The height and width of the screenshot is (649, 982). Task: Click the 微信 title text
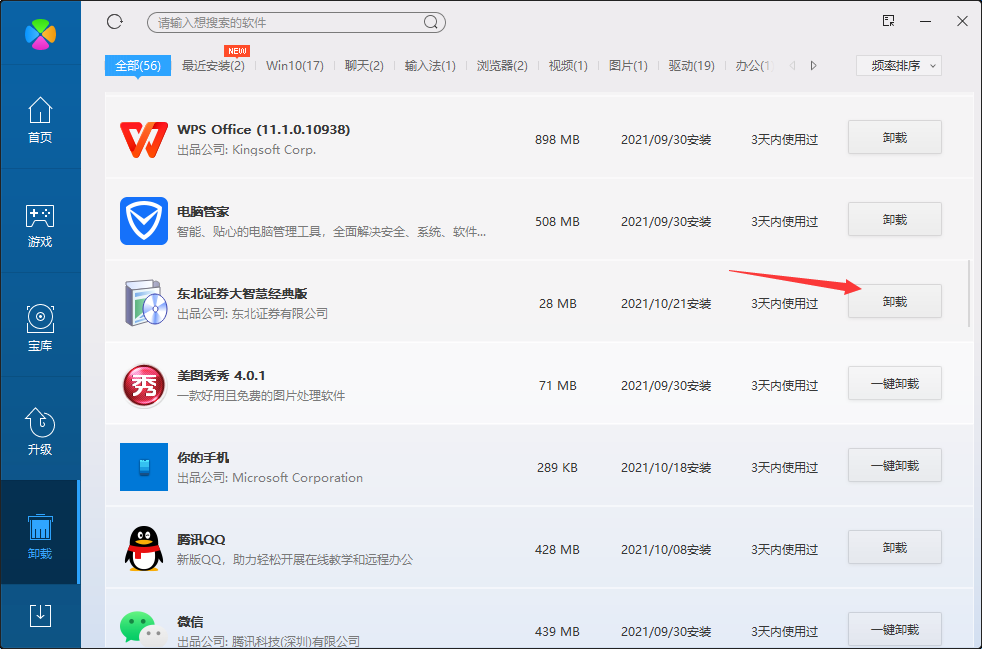coord(190,622)
